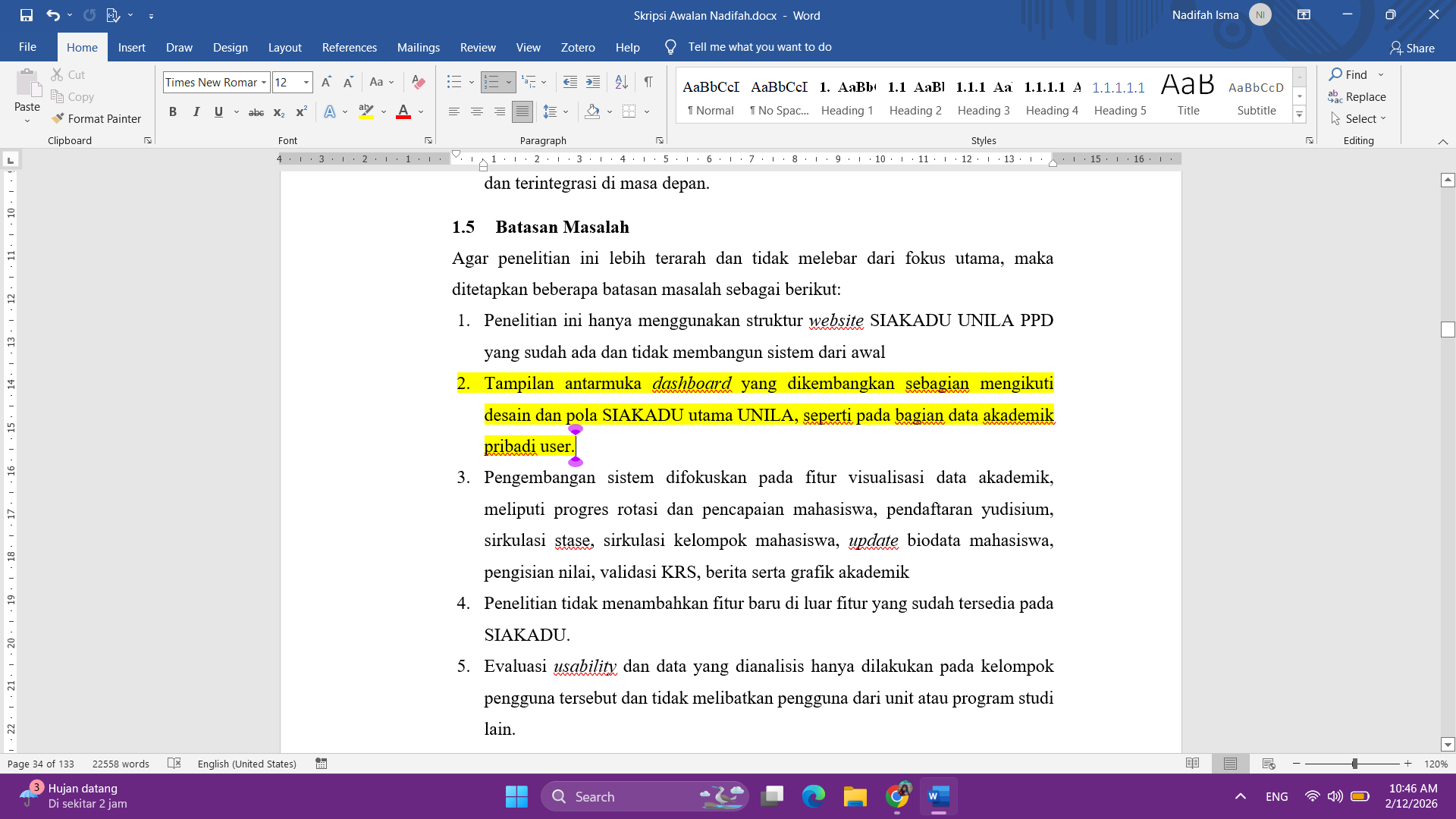Screen dimensions: 1456x819
Task: Center align the paragraph
Action: [x=477, y=112]
